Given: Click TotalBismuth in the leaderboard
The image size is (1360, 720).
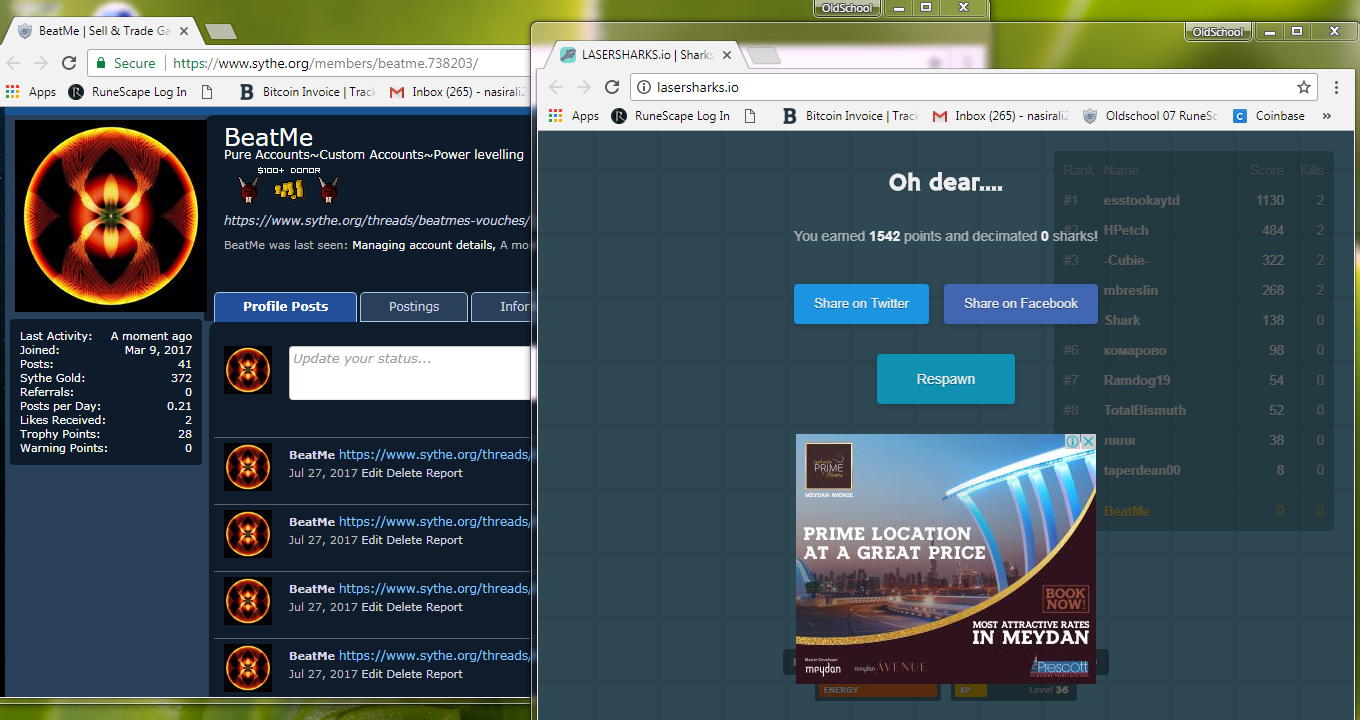Looking at the screenshot, I should (x=1145, y=411).
